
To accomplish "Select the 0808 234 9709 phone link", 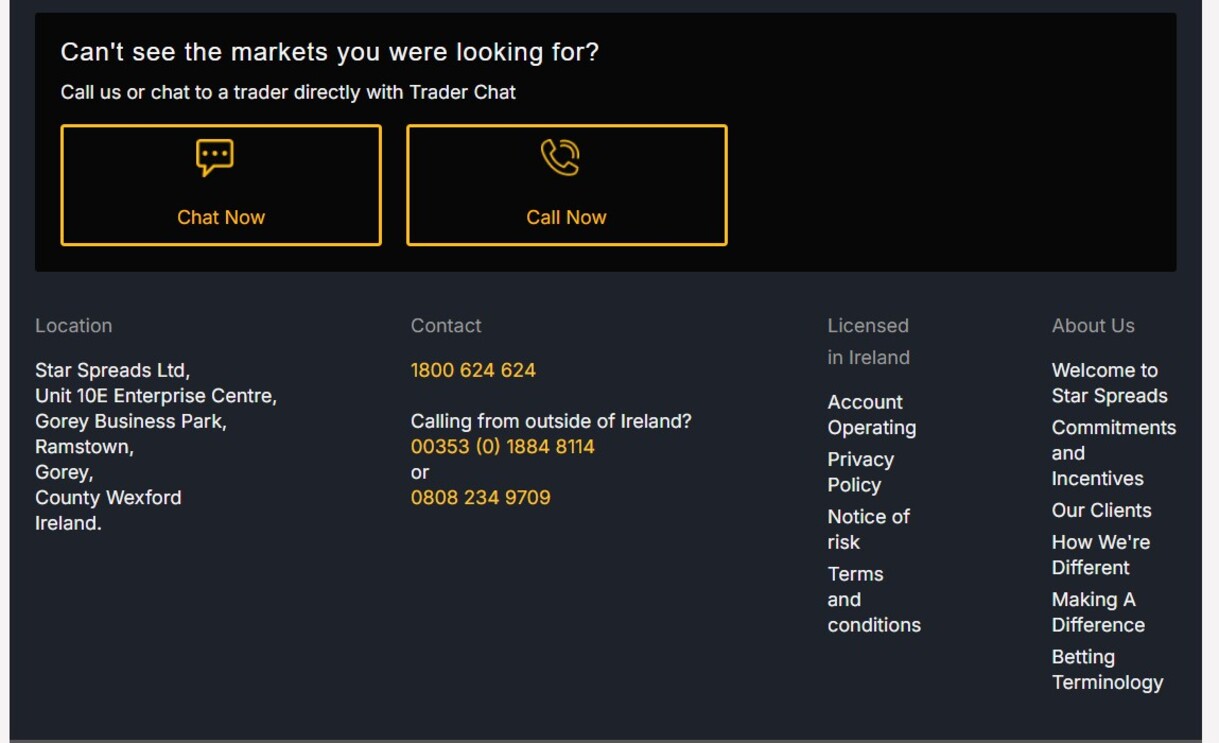I will point(480,497).
